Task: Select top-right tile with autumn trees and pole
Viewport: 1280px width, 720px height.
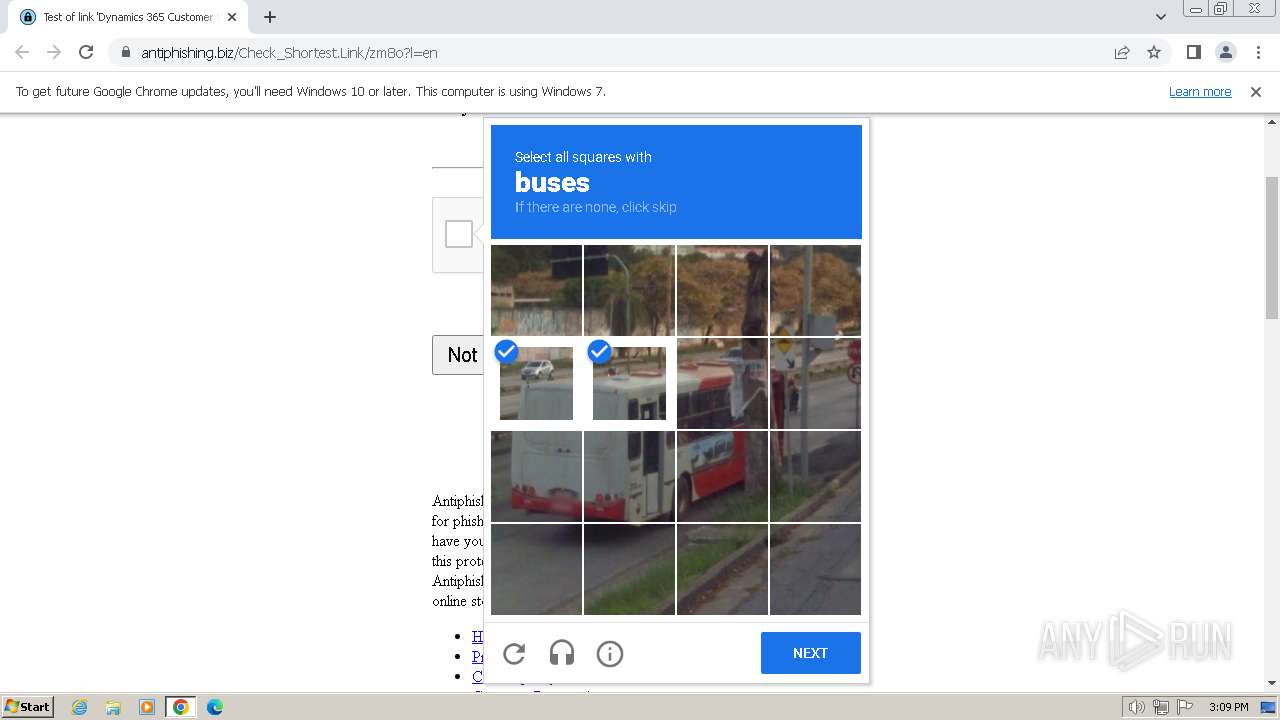Action: (x=815, y=290)
